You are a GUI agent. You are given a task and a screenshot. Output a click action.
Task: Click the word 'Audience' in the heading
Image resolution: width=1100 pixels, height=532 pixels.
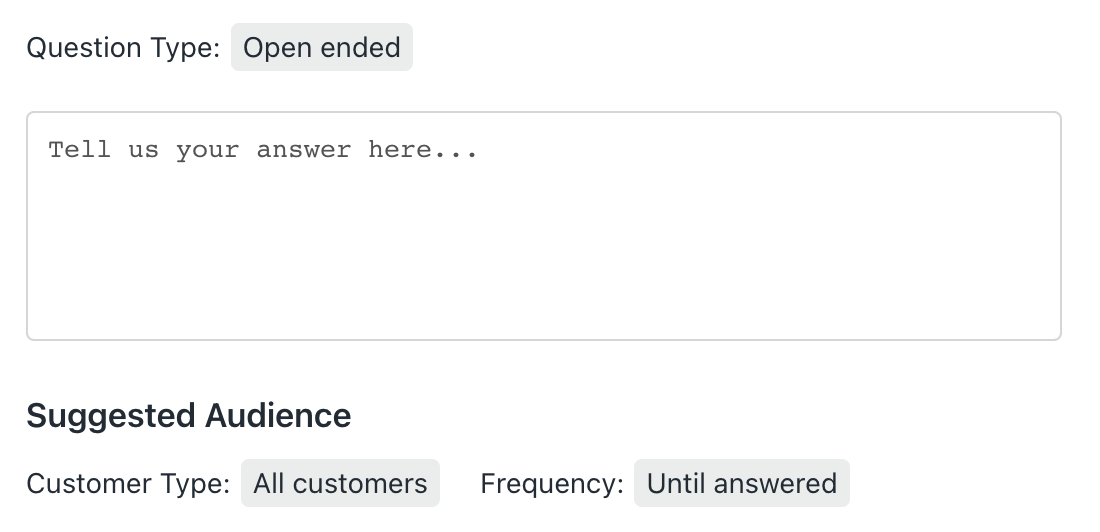(x=278, y=415)
